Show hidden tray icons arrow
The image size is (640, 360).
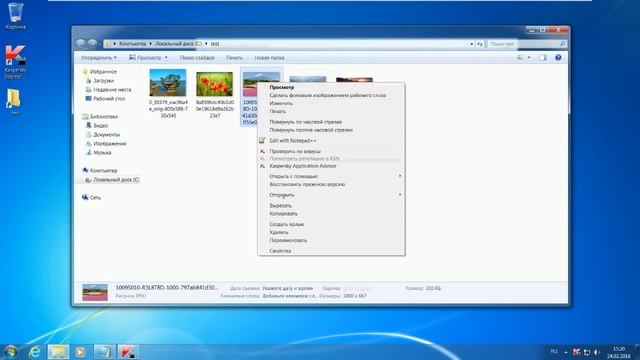coord(566,352)
